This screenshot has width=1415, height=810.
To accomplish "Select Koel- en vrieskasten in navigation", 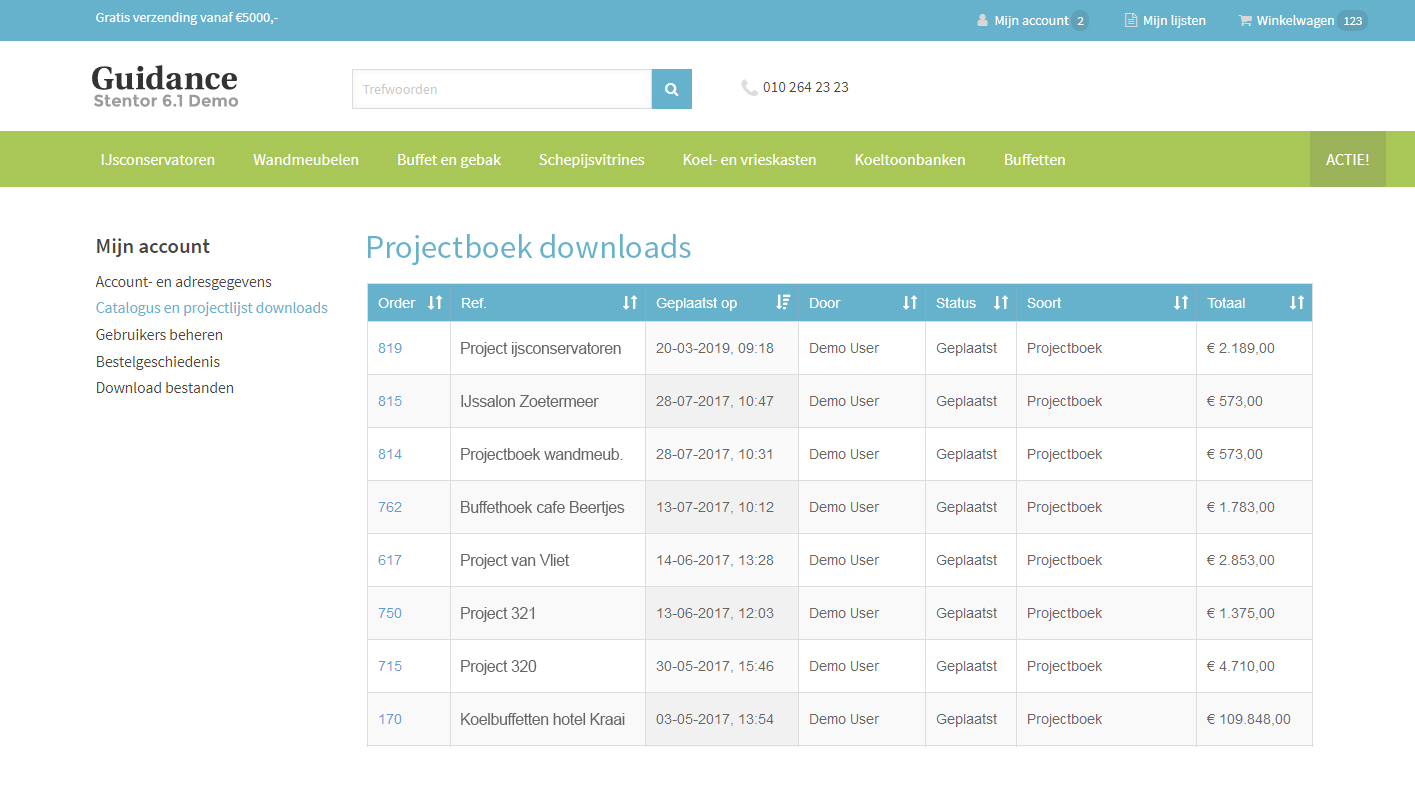I will 749,159.
